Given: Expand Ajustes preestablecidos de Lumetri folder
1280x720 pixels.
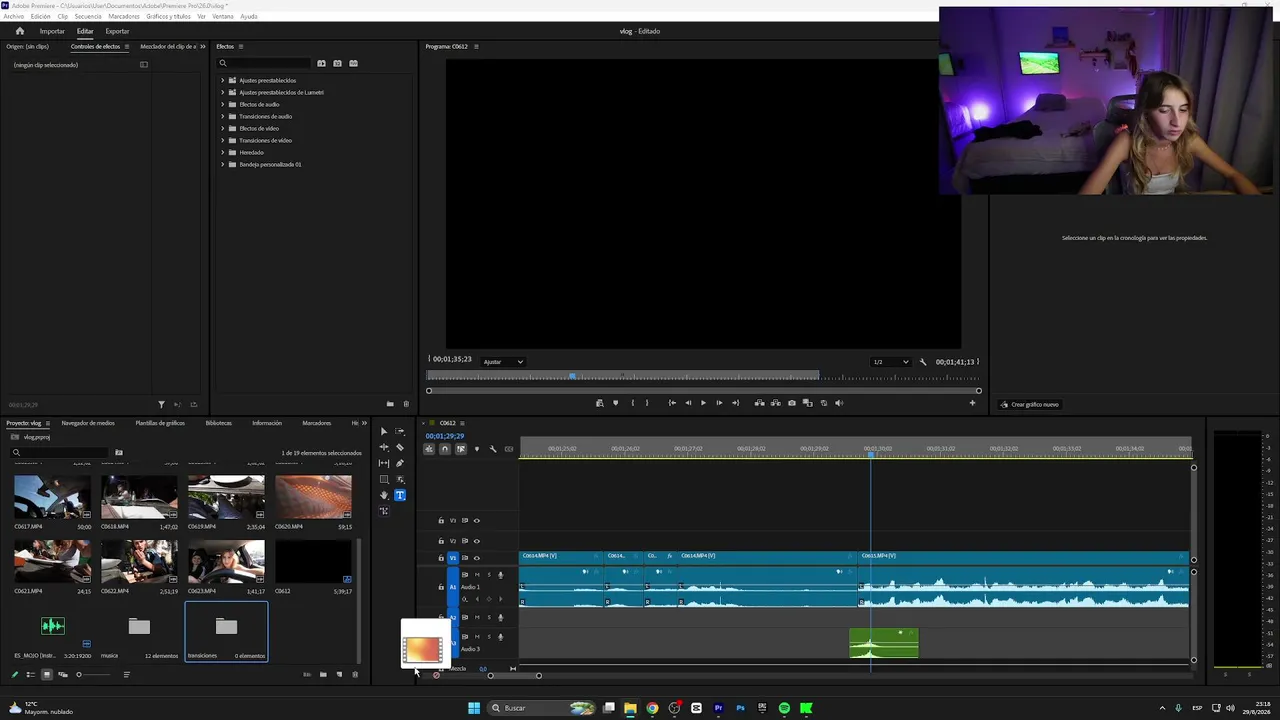Looking at the screenshot, I should tap(222, 92).
